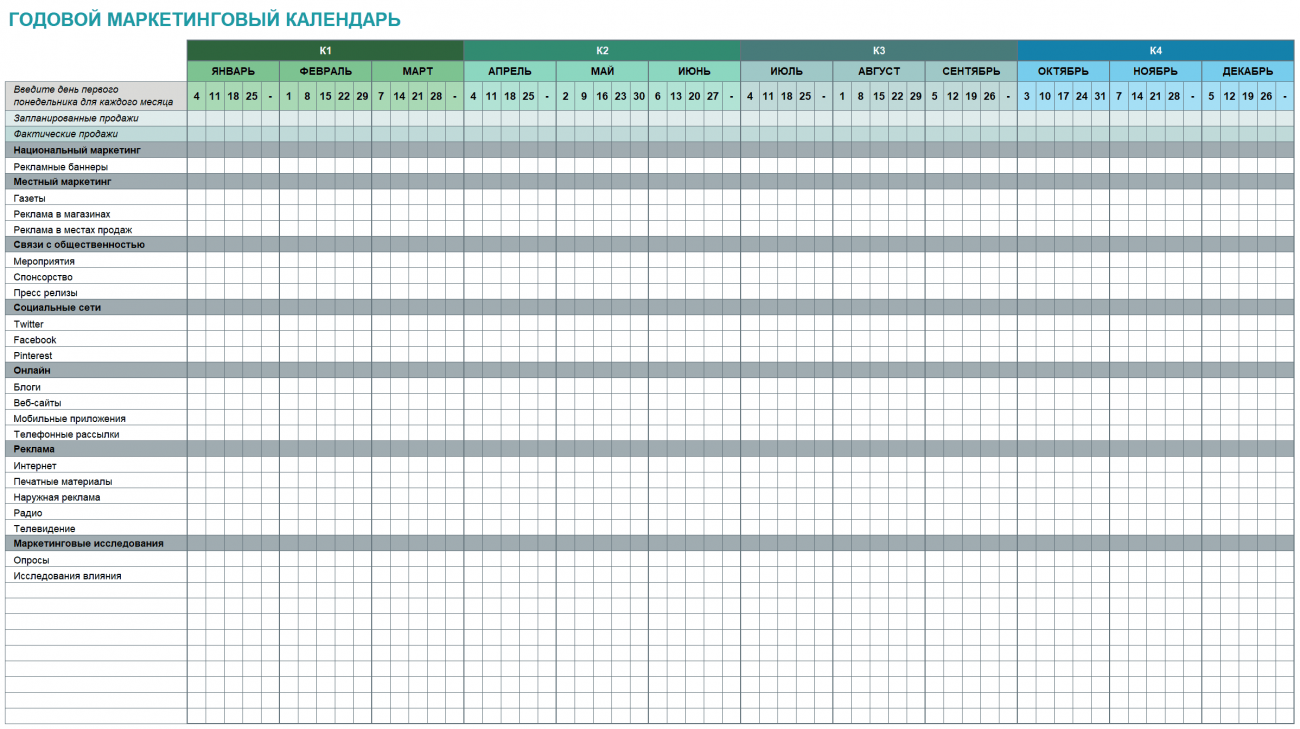Click the 'Телевидение' row label
1300x729 pixels.
pos(96,528)
